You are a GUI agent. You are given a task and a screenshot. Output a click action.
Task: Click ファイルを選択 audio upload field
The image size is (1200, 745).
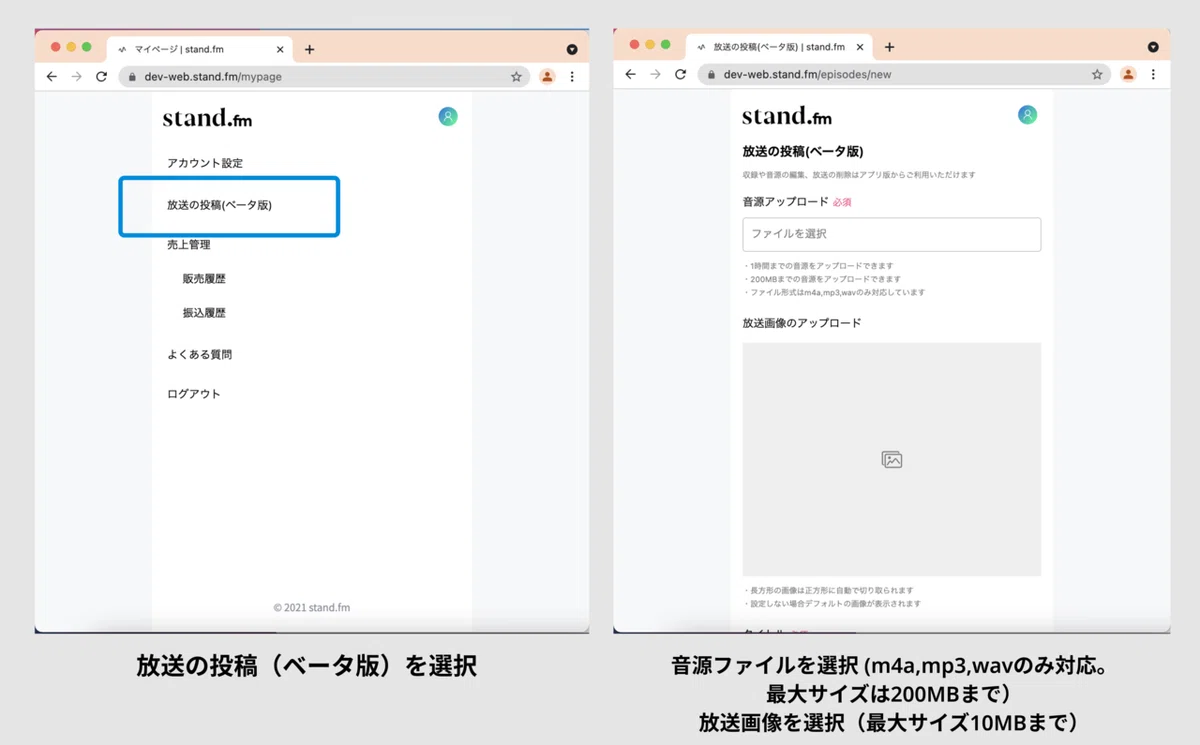[x=892, y=234]
